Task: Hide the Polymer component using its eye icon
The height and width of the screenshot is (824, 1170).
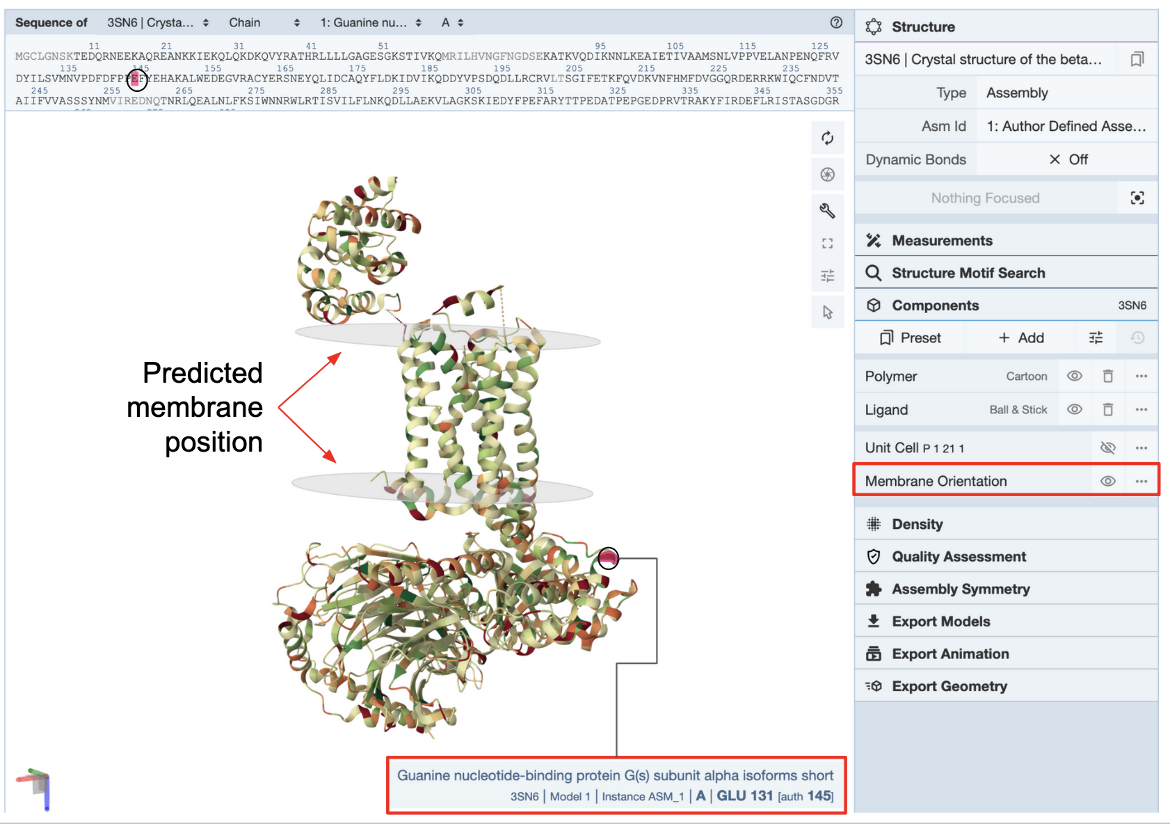Action: point(1075,377)
